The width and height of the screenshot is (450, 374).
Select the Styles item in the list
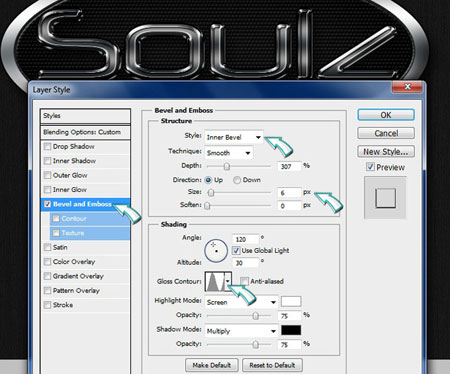coord(85,116)
